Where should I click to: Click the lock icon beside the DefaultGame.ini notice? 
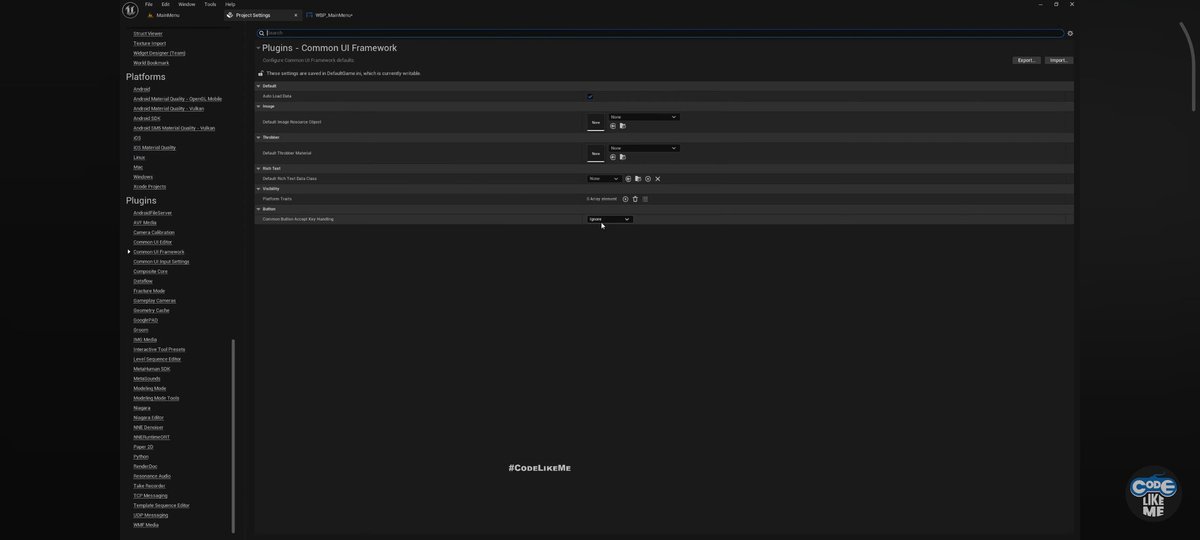pyautogui.click(x=261, y=73)
